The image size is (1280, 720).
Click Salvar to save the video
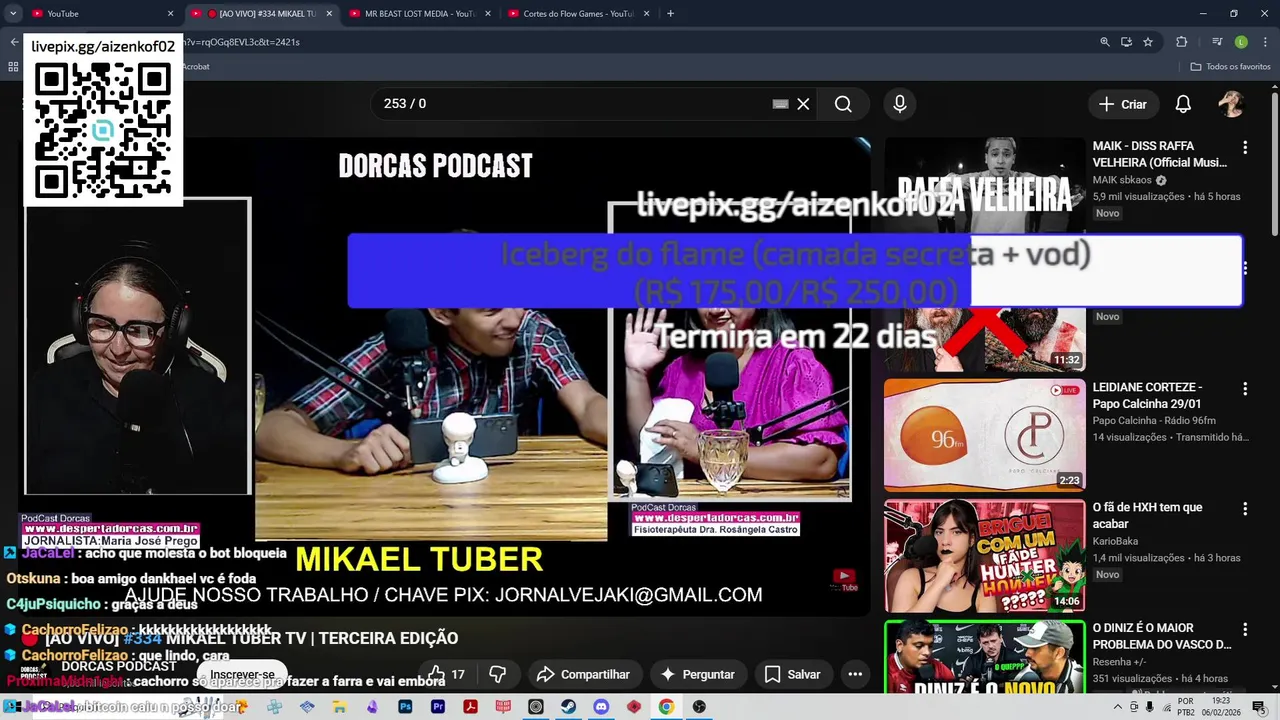(793, 674)
